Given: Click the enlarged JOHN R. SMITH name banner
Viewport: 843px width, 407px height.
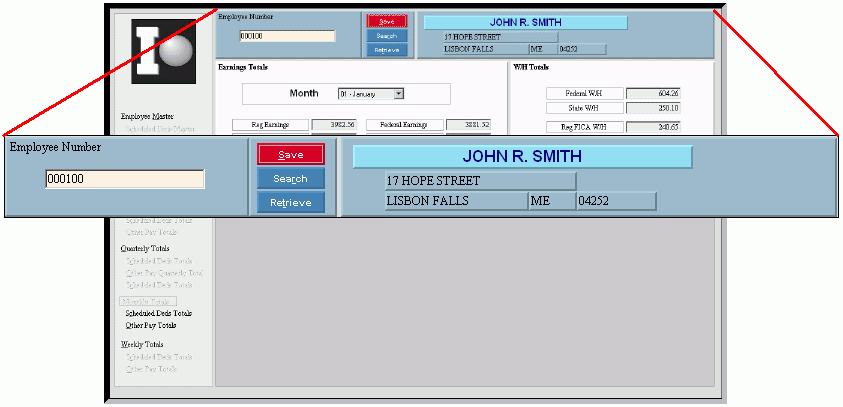Looking at the screenshot, I should [x=522, y=157].
